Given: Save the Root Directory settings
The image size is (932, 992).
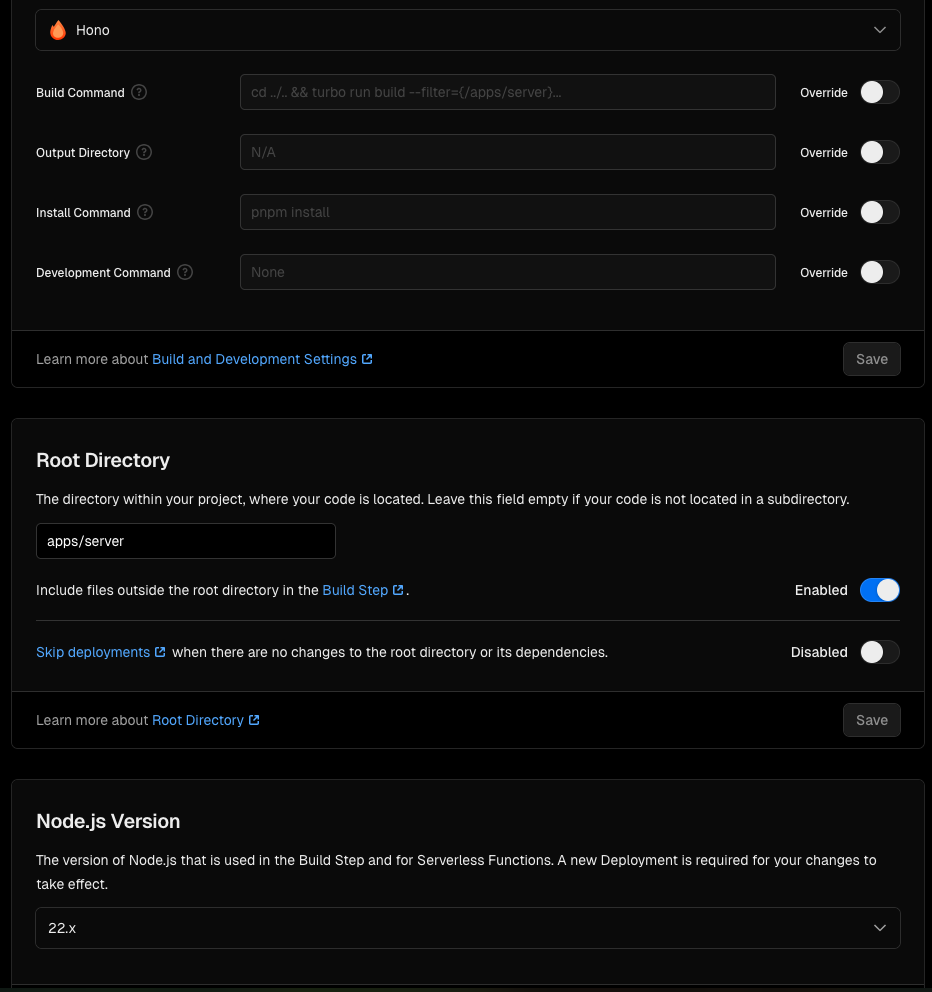Looking at the screenshot, I should (871, 720).
